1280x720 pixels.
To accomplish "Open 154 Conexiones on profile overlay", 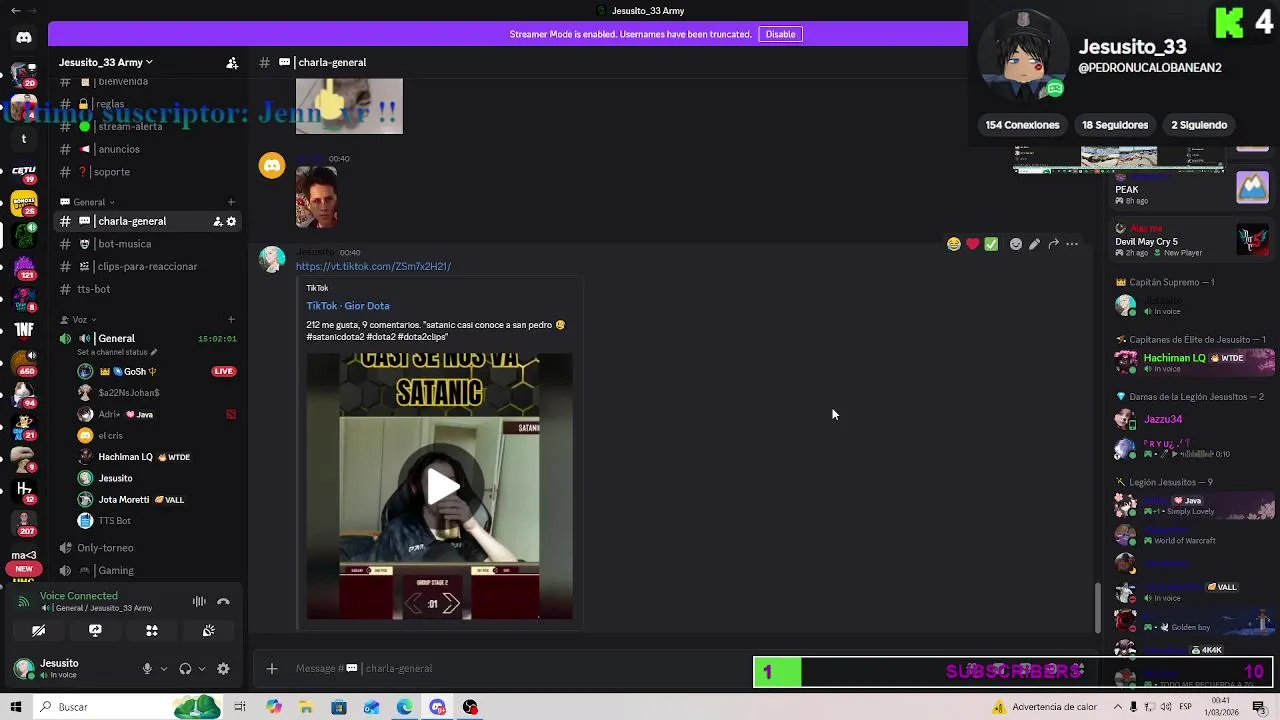I will pyautogui.click(x=1022, y=125).
